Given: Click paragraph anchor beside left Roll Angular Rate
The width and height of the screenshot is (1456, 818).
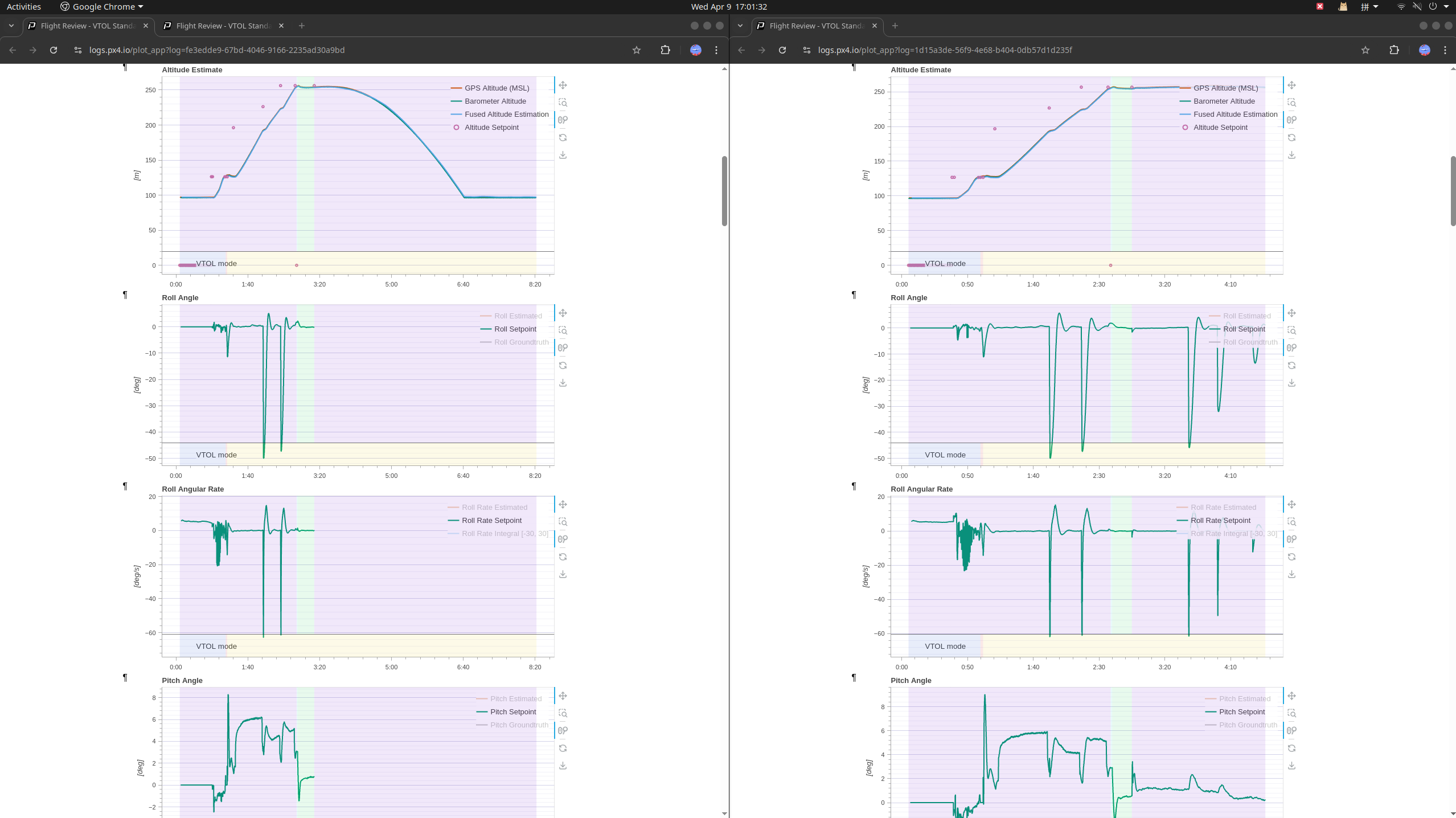Looking at the screenshot, I should click(x=125, y=486).
